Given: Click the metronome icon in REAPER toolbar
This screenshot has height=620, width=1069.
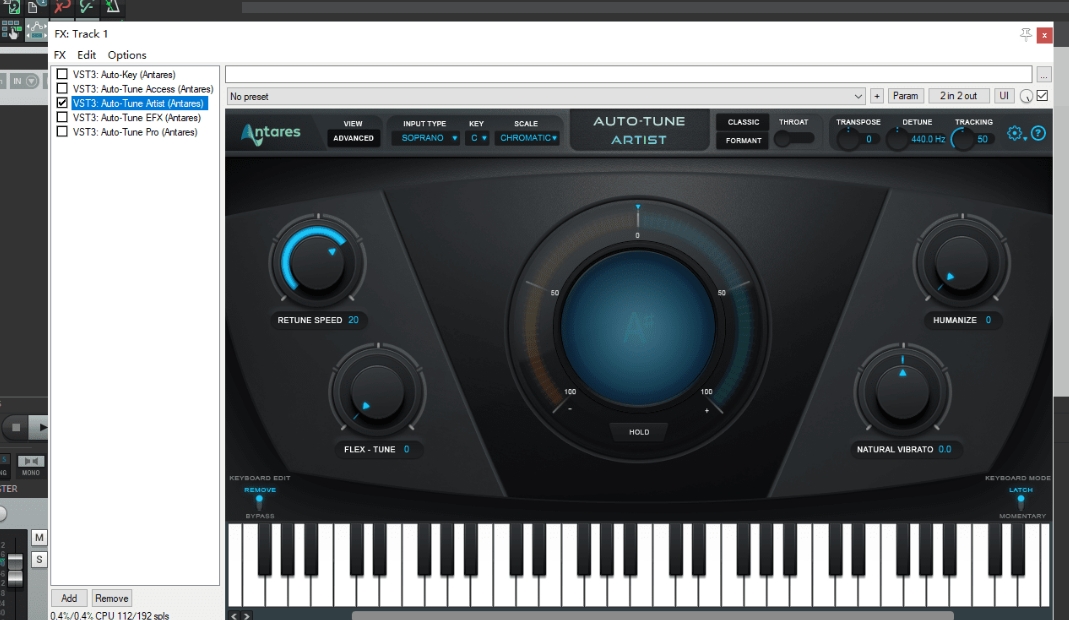Looking at the screenshot, I should click(x=112, y=7).
